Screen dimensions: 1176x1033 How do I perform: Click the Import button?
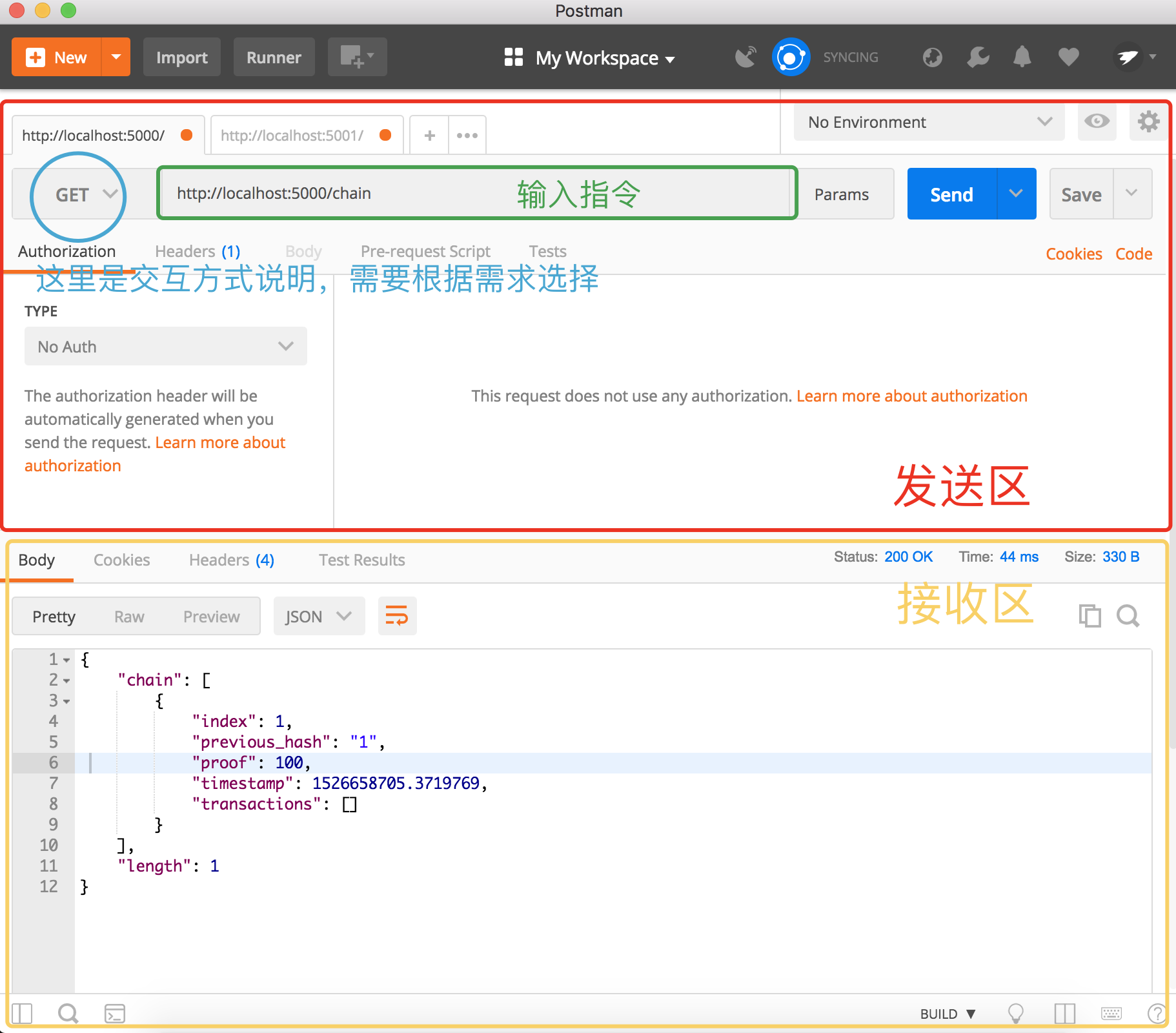pyautogui.click(x=181, y=57)
